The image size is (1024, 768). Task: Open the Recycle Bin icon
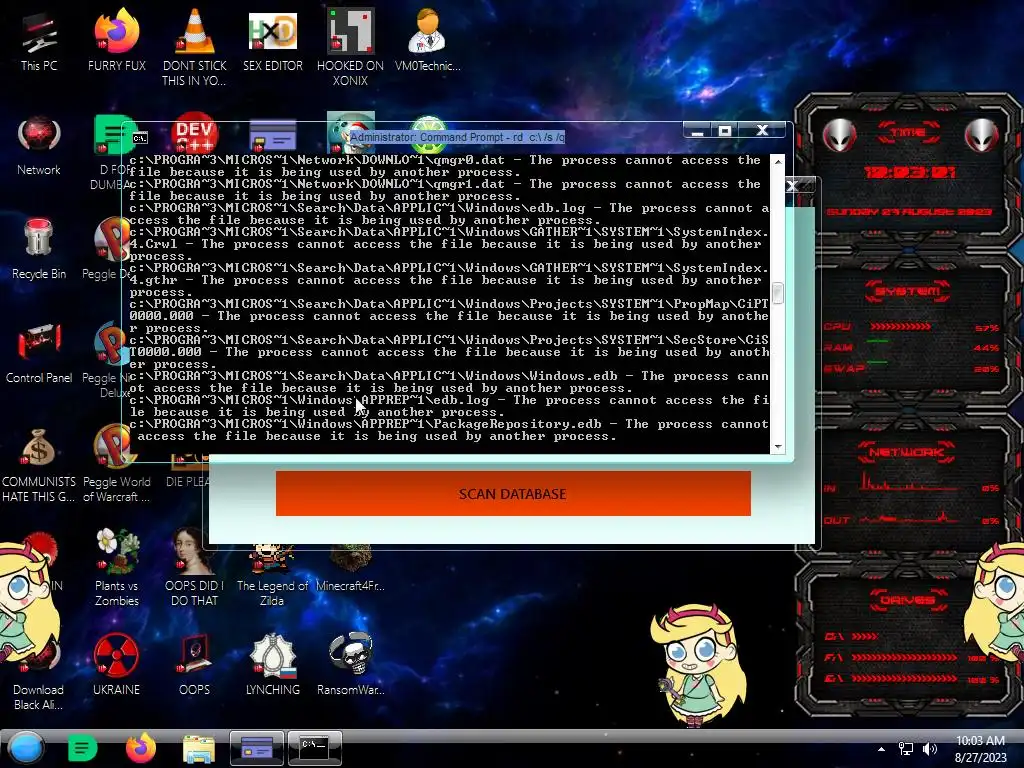pos(39,249)
